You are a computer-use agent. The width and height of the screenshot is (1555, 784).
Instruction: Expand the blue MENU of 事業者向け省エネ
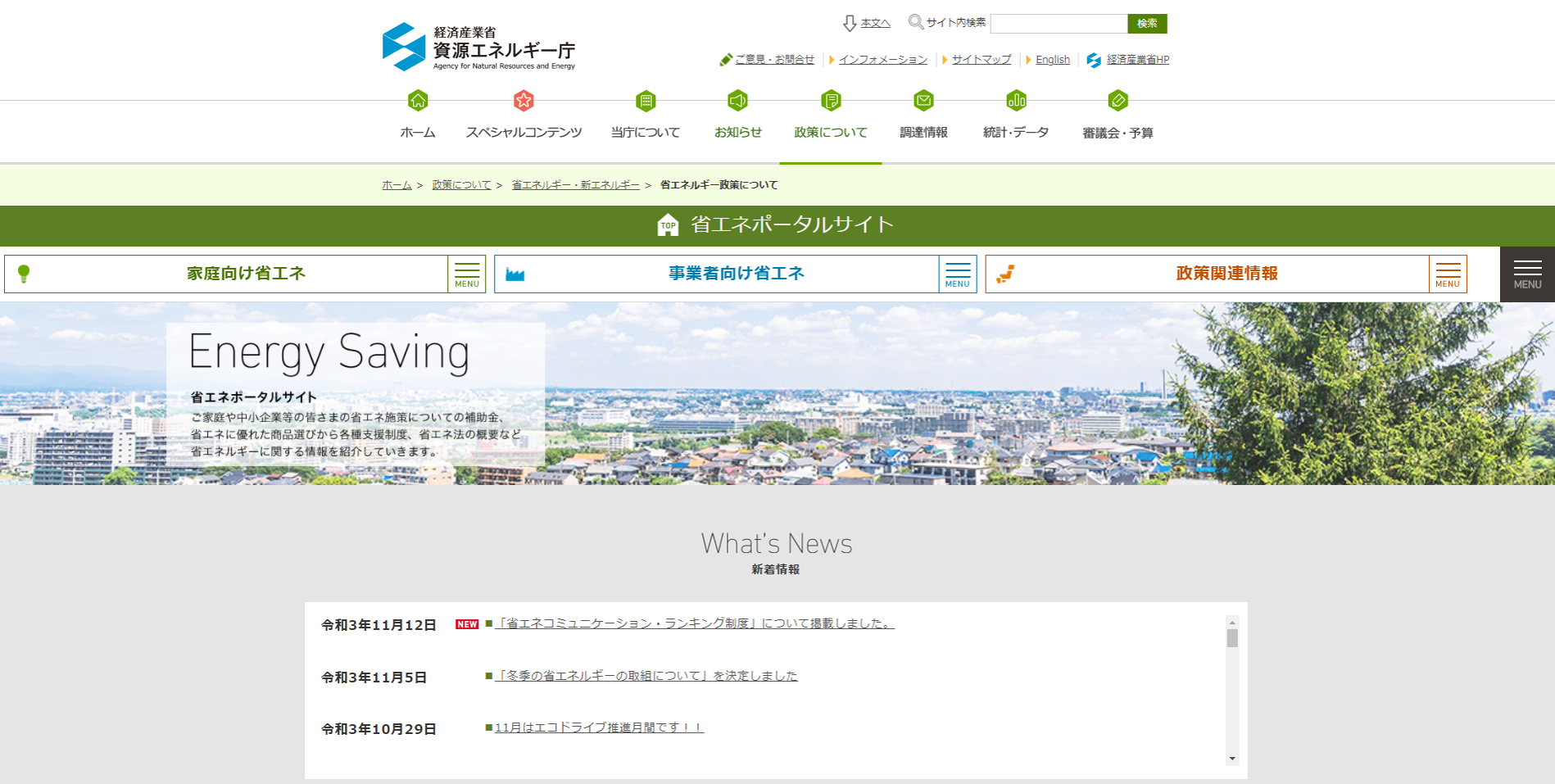click(x=958, y=274)
